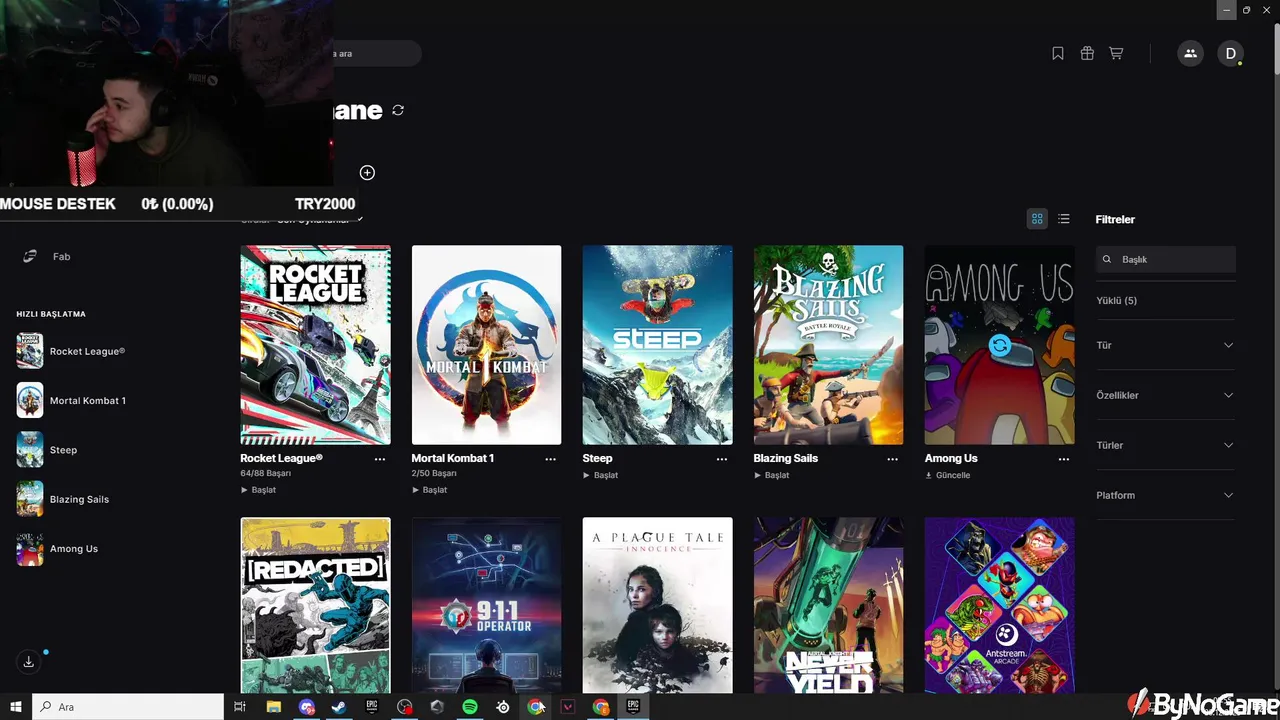Click the Filtreler heading
This screenshot has height=720, width=1280.
coord(1115,219)
